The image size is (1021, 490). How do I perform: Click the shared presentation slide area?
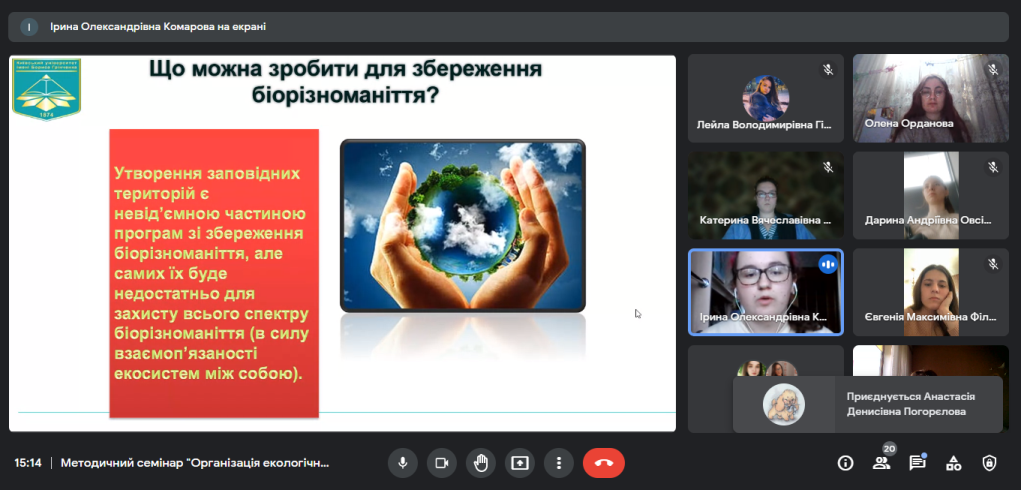(x=343, y=243)
